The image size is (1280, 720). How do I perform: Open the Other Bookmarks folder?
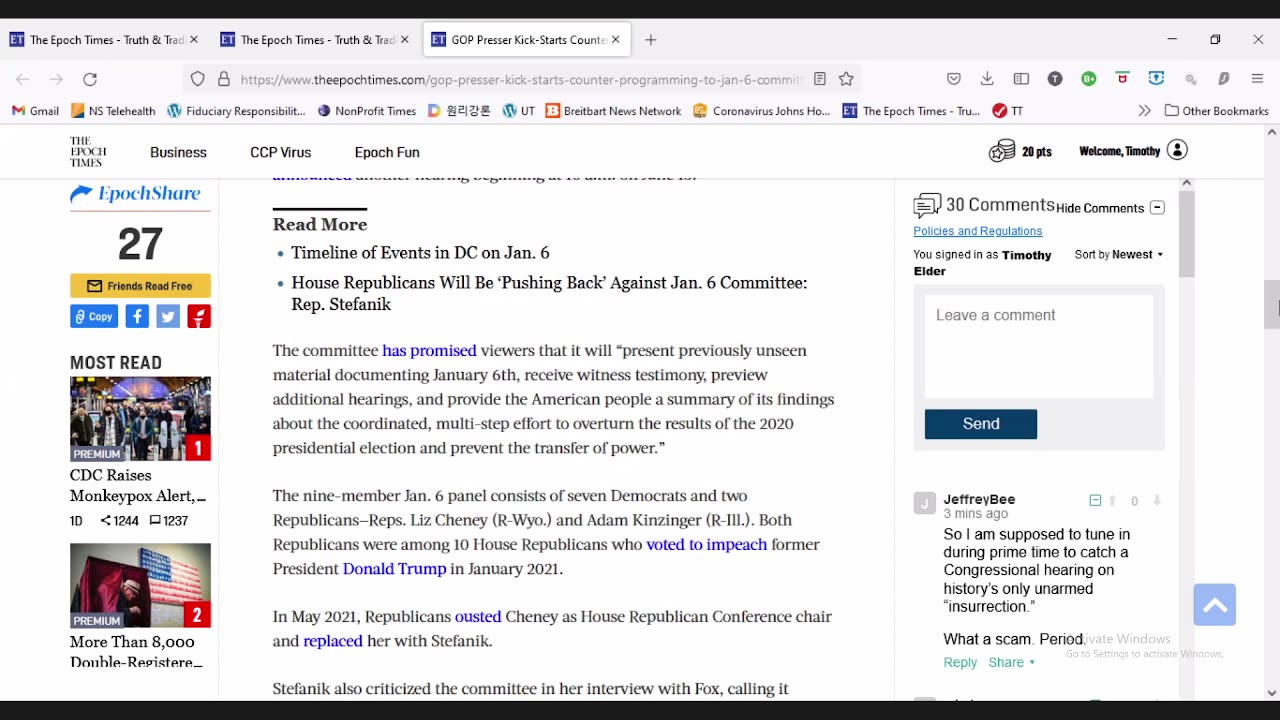coord(1217,111)
